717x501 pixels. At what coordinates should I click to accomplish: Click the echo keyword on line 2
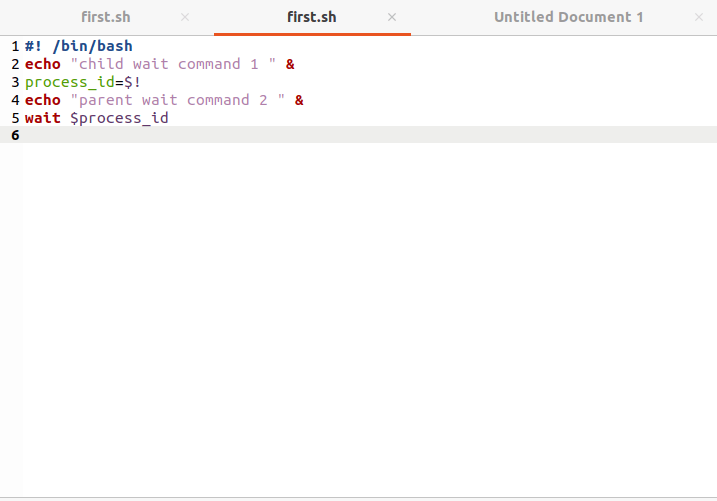pyautogui.click(x=43, y=64)
